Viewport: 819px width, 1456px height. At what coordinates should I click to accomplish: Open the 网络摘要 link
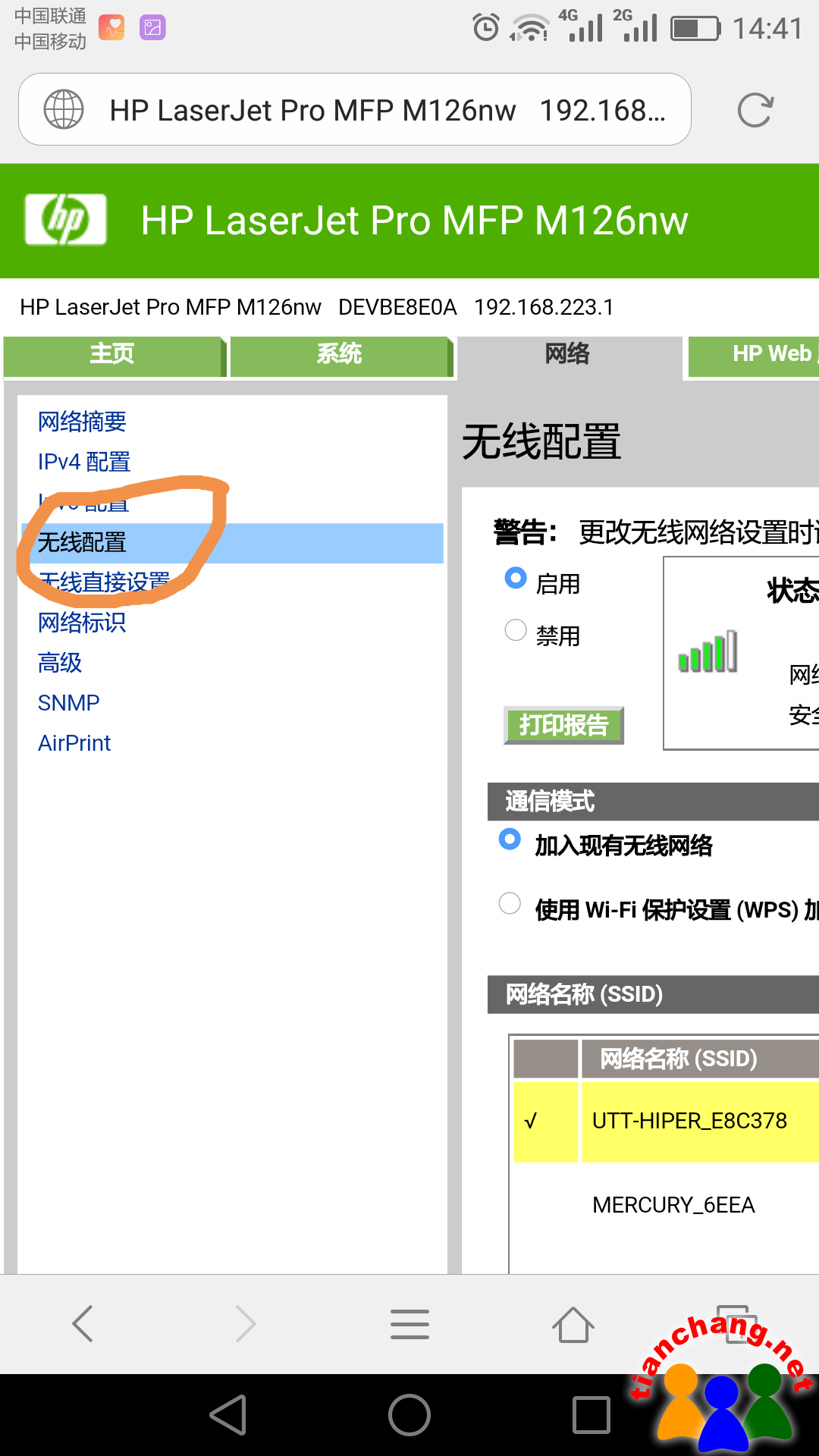82,422
